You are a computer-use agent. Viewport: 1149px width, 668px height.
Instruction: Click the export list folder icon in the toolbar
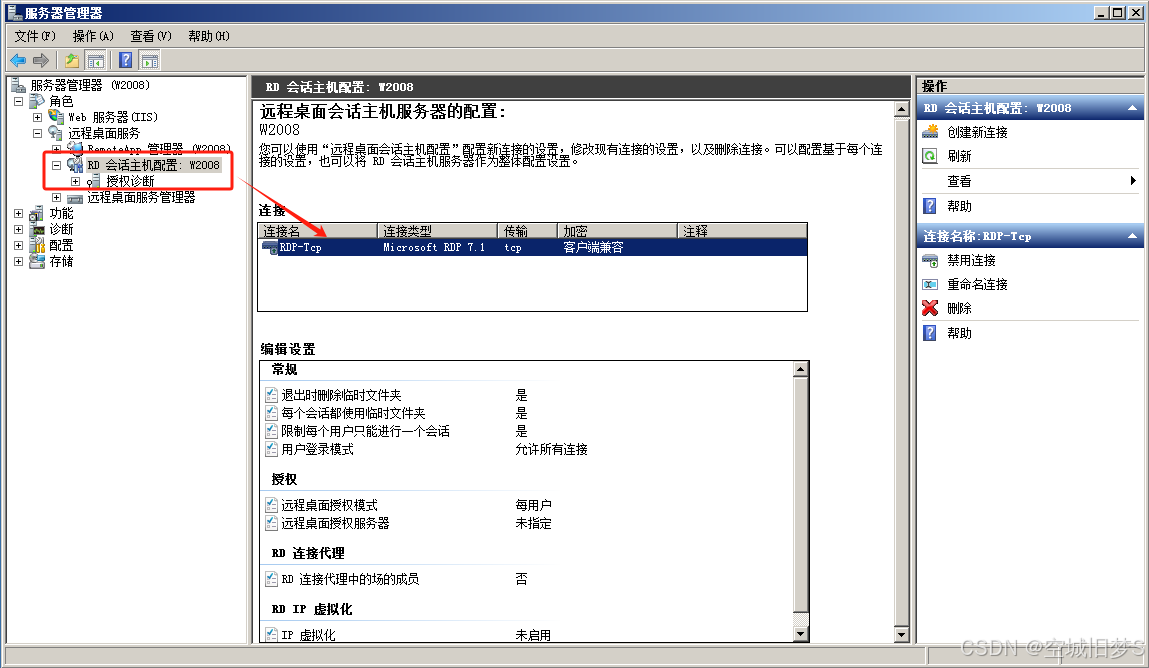[x=70, y=60]
